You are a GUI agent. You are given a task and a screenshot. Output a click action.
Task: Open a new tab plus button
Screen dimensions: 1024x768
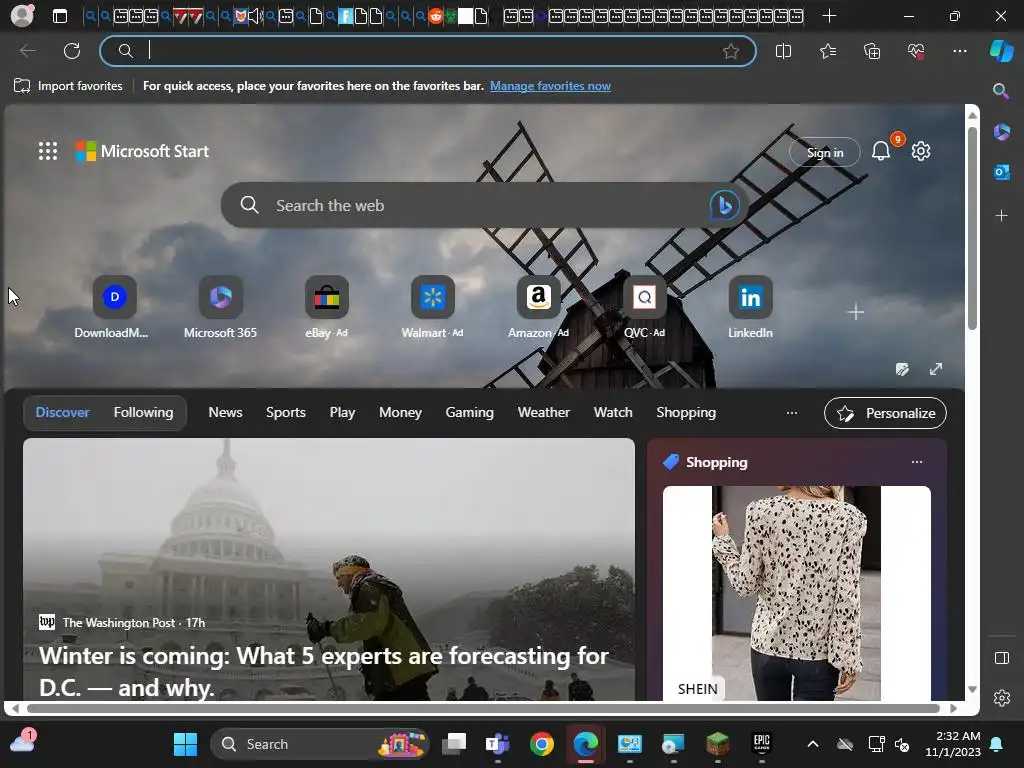click(x=829, y=16)
